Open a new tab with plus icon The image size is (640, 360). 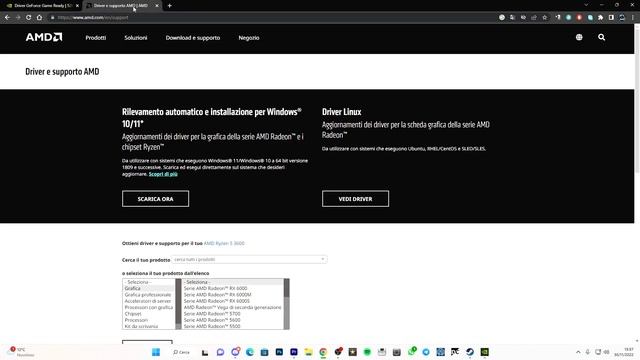169,6
